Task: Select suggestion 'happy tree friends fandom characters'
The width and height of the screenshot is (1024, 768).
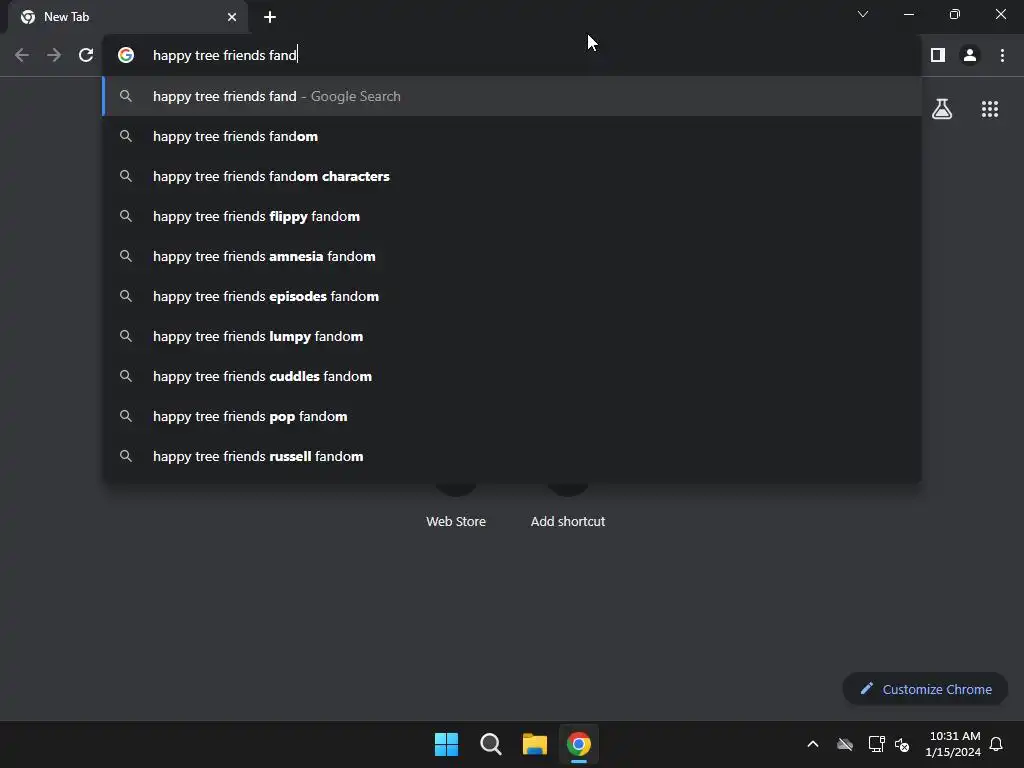Action: 513,176
